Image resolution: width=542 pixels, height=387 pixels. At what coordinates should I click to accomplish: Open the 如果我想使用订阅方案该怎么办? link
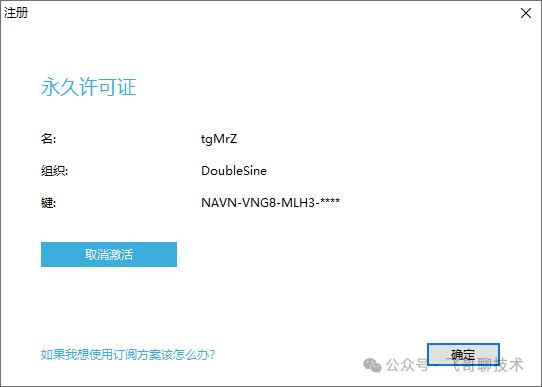pos(128,355)
